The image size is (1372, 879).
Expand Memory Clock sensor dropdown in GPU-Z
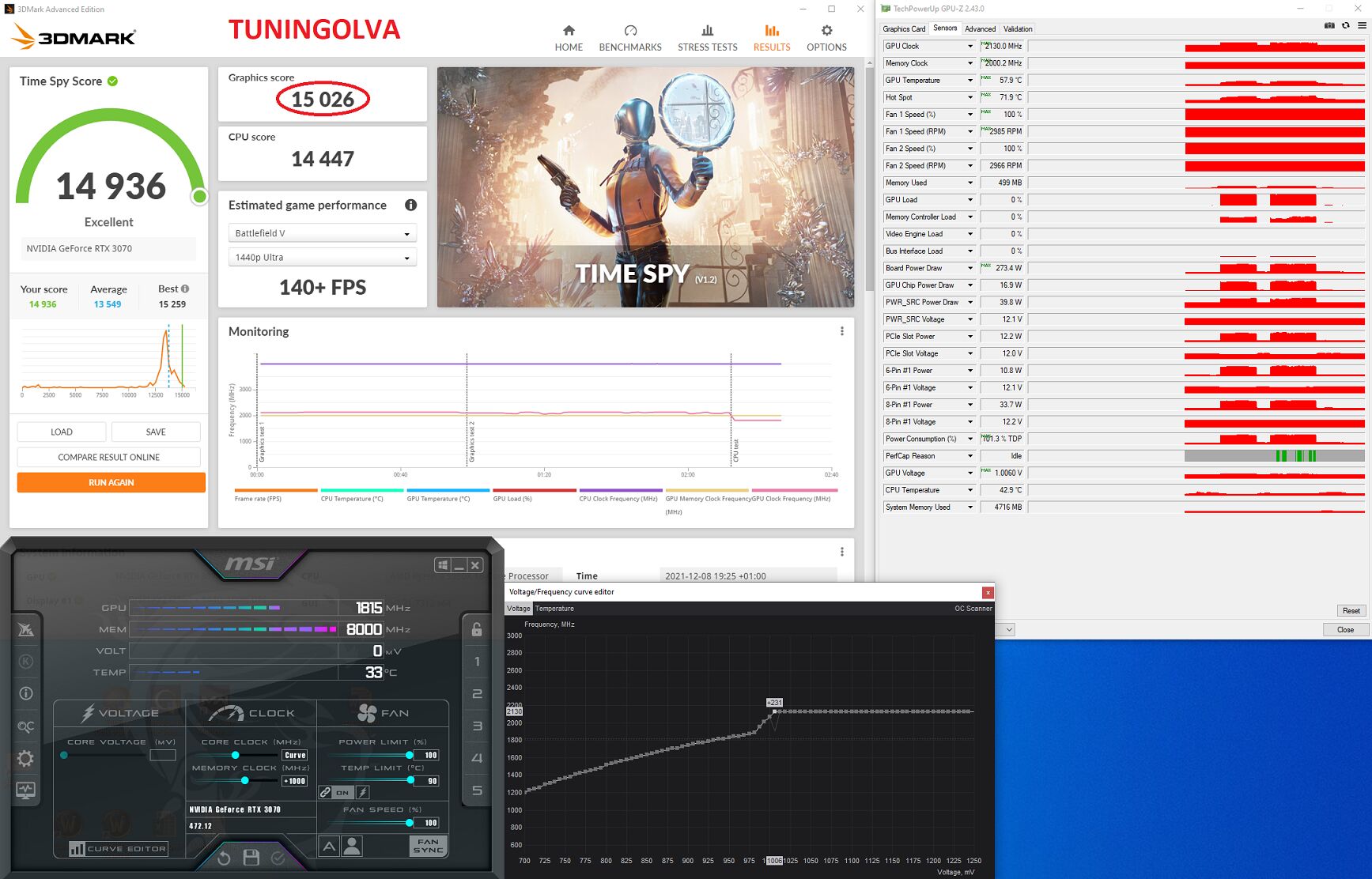tap(970, 63)
